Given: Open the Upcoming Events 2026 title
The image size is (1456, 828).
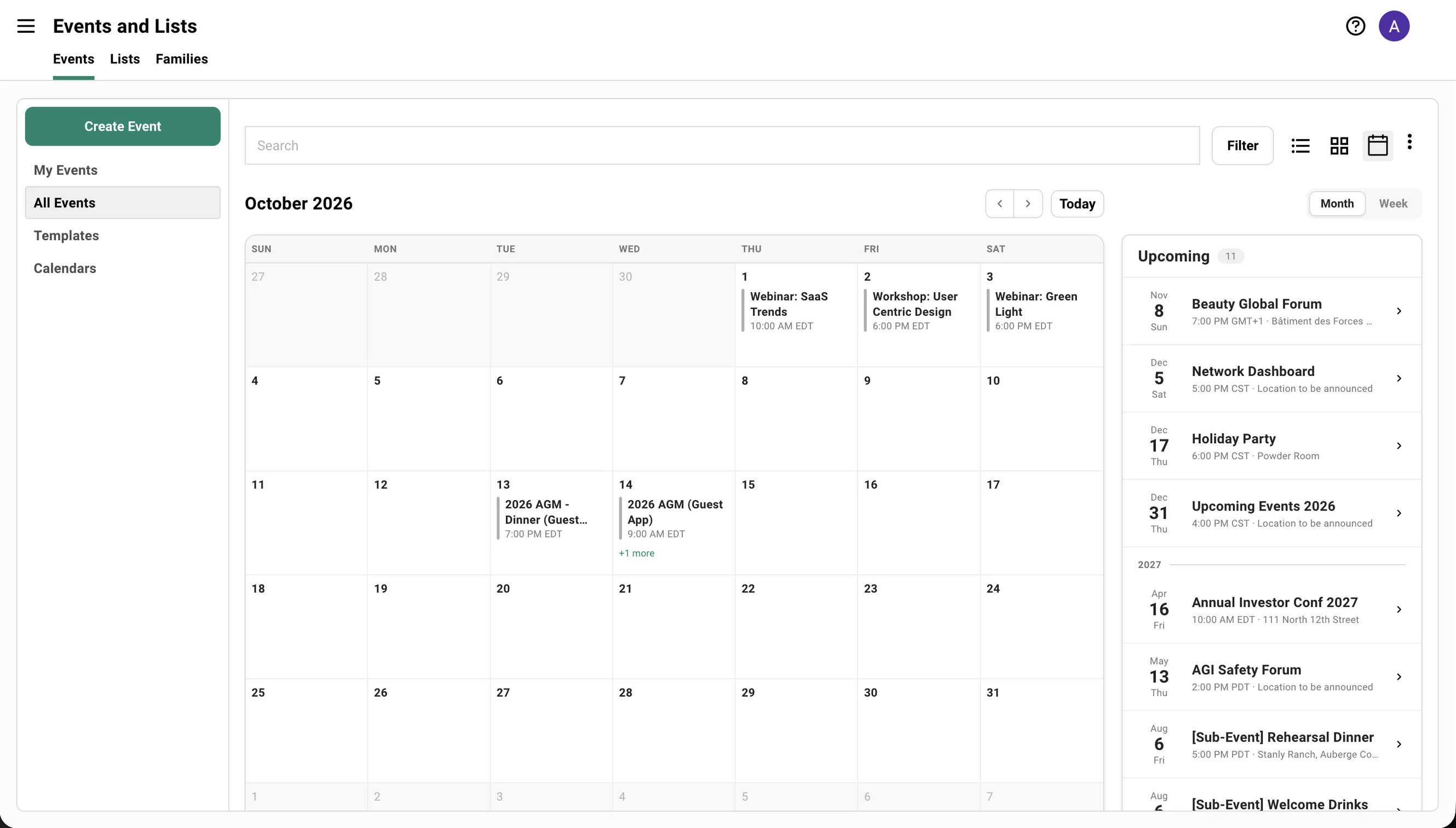Looking at the screenshot, I should point(1263,506).
